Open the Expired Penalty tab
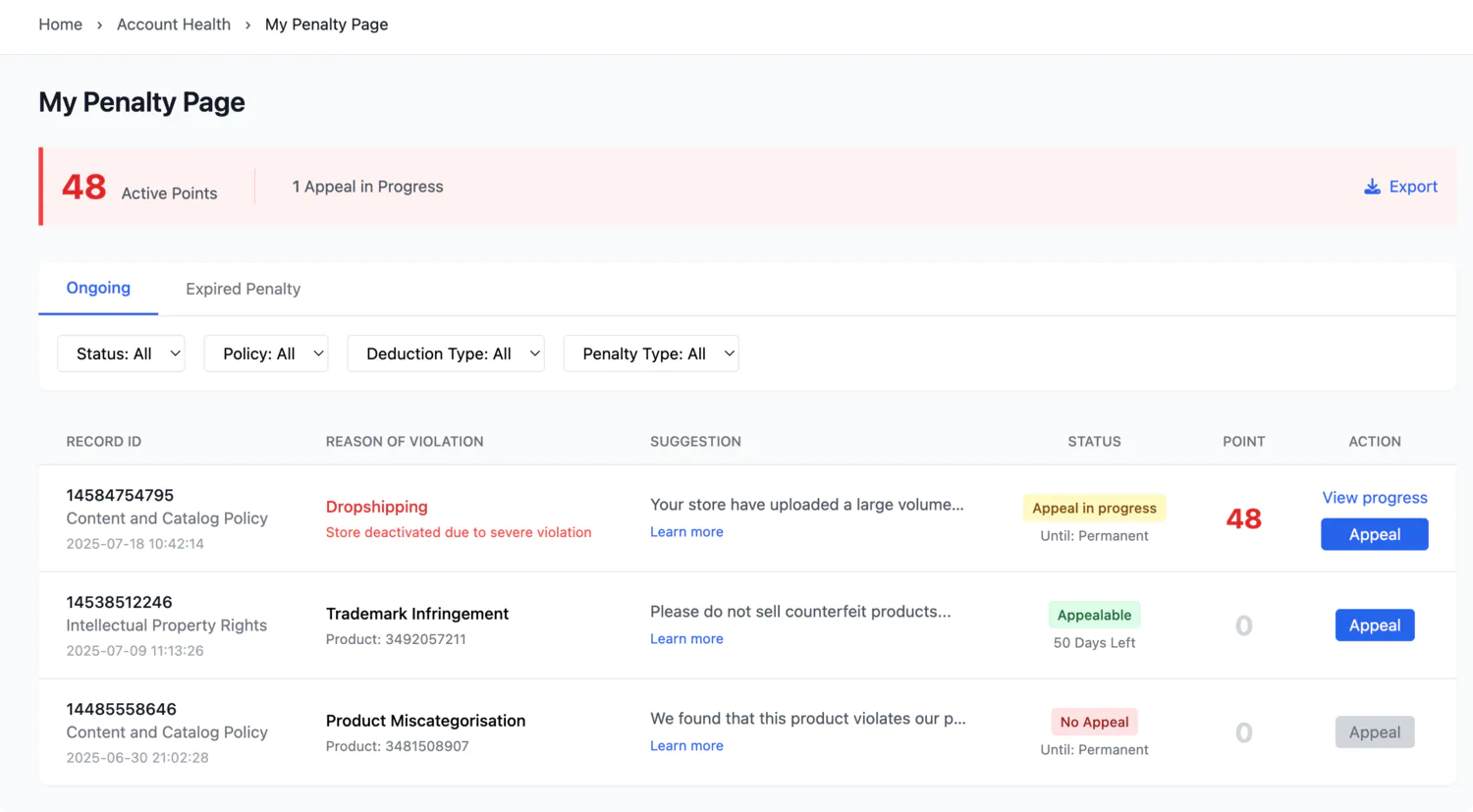The height and width of the screenshot is (812, 1473). tap(243, 289)
